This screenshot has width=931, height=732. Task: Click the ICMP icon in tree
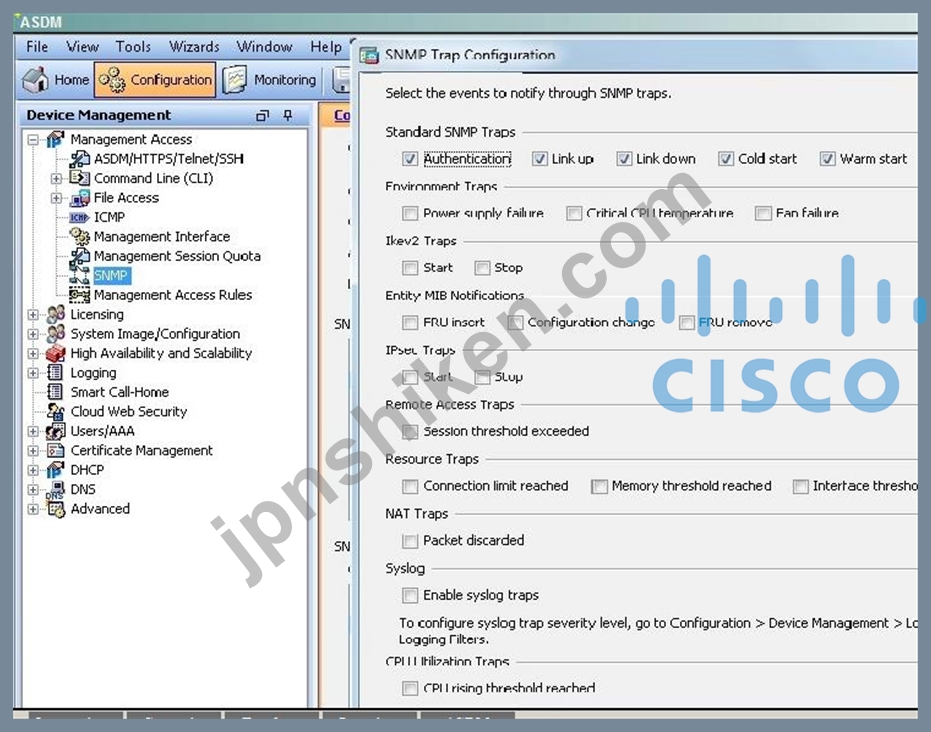click(x=80, y=217)
